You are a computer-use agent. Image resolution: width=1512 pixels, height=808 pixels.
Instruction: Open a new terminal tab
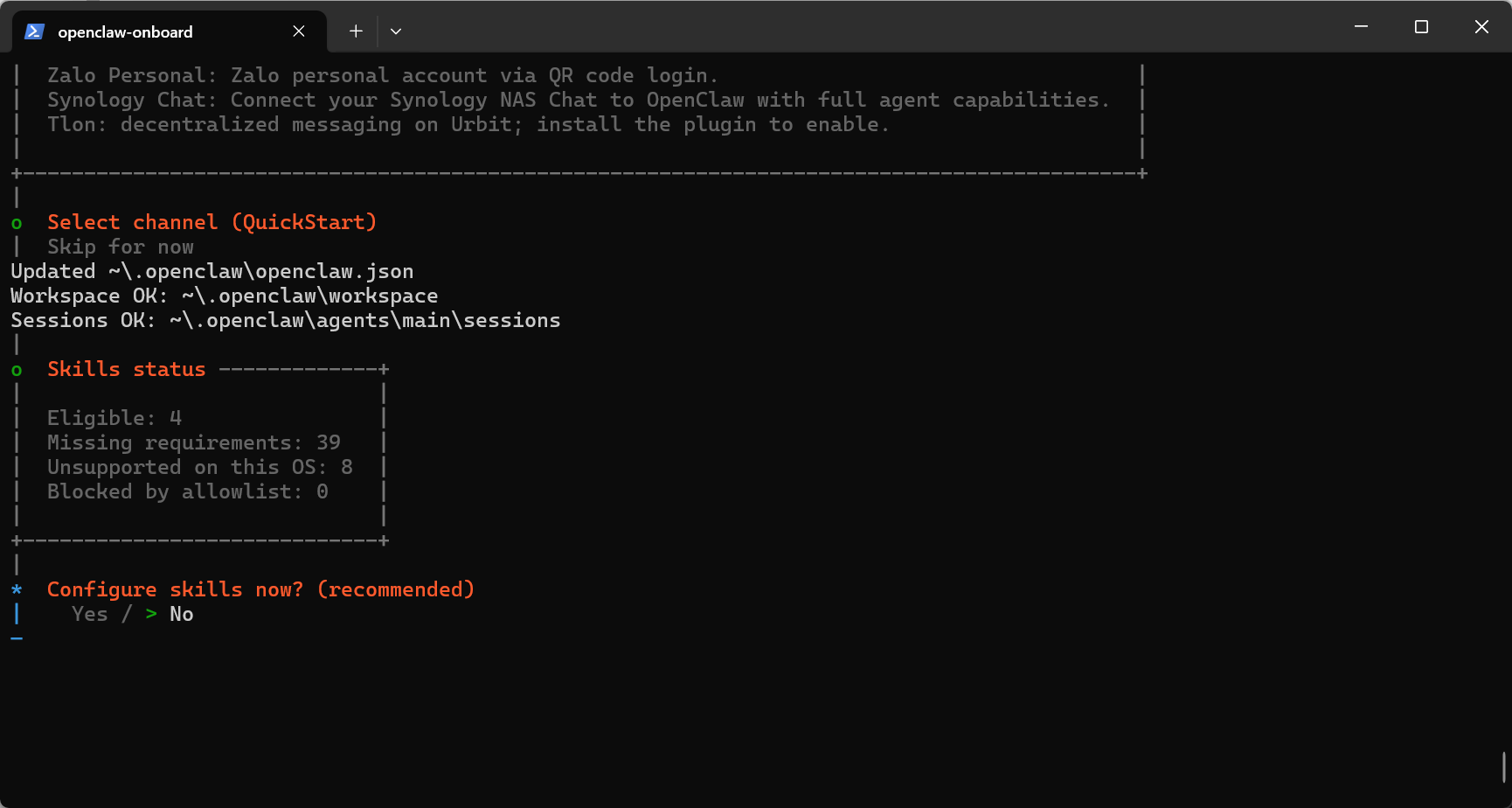356,31
